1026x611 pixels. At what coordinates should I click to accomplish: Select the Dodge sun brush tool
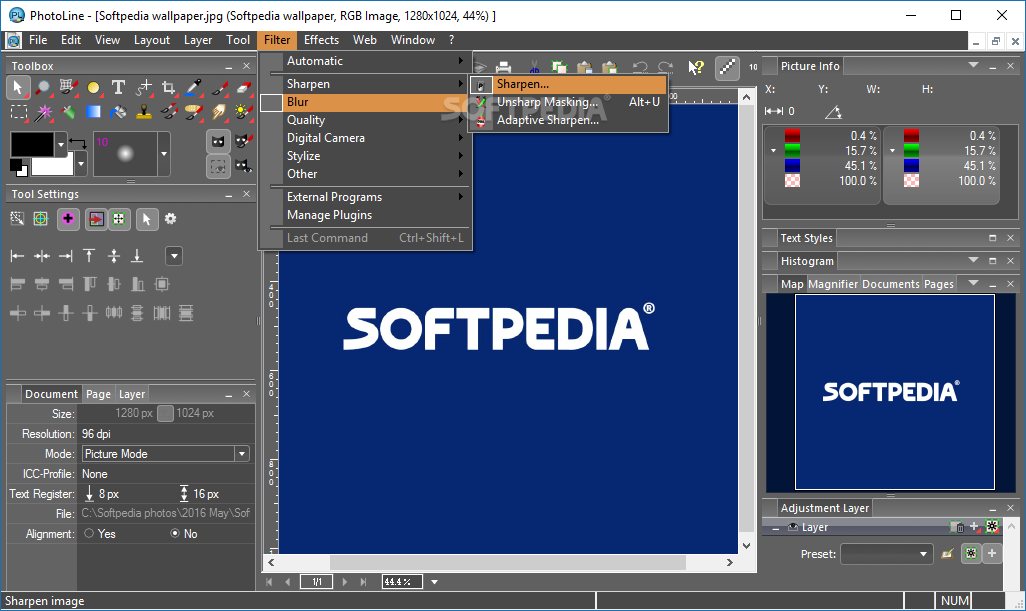[x=243, y=113]
